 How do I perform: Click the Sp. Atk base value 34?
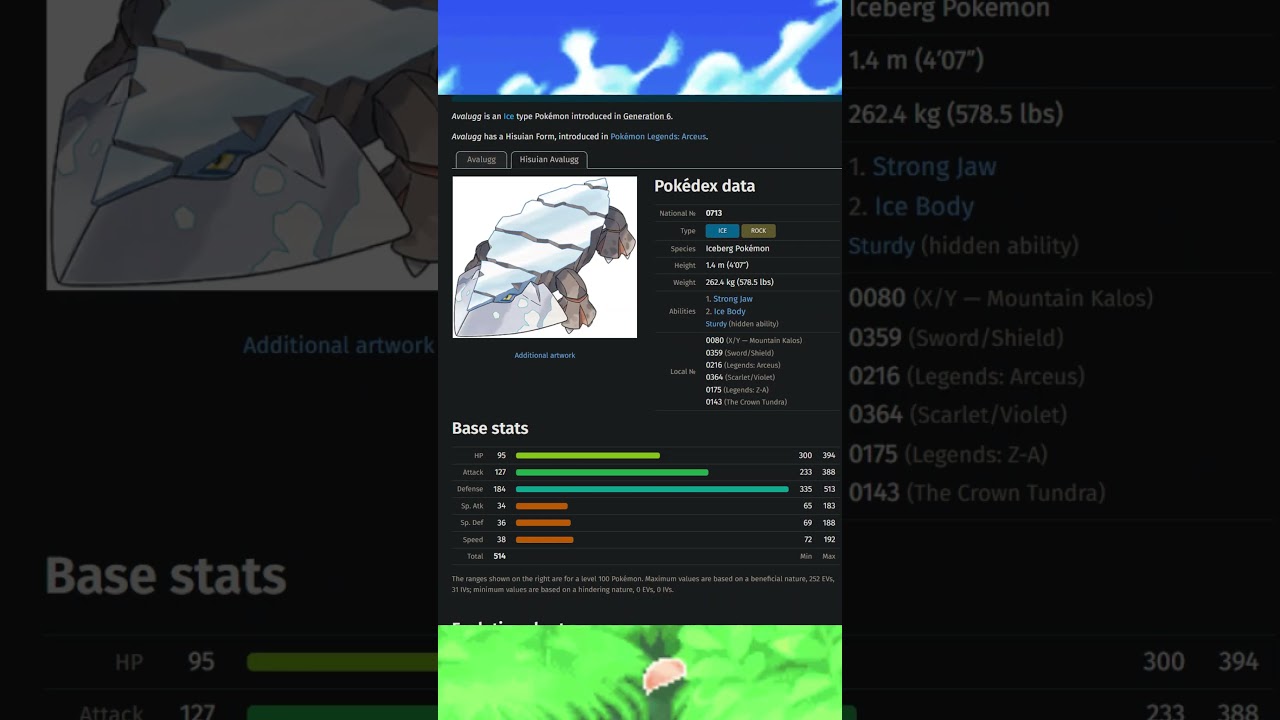coord(501,506)
